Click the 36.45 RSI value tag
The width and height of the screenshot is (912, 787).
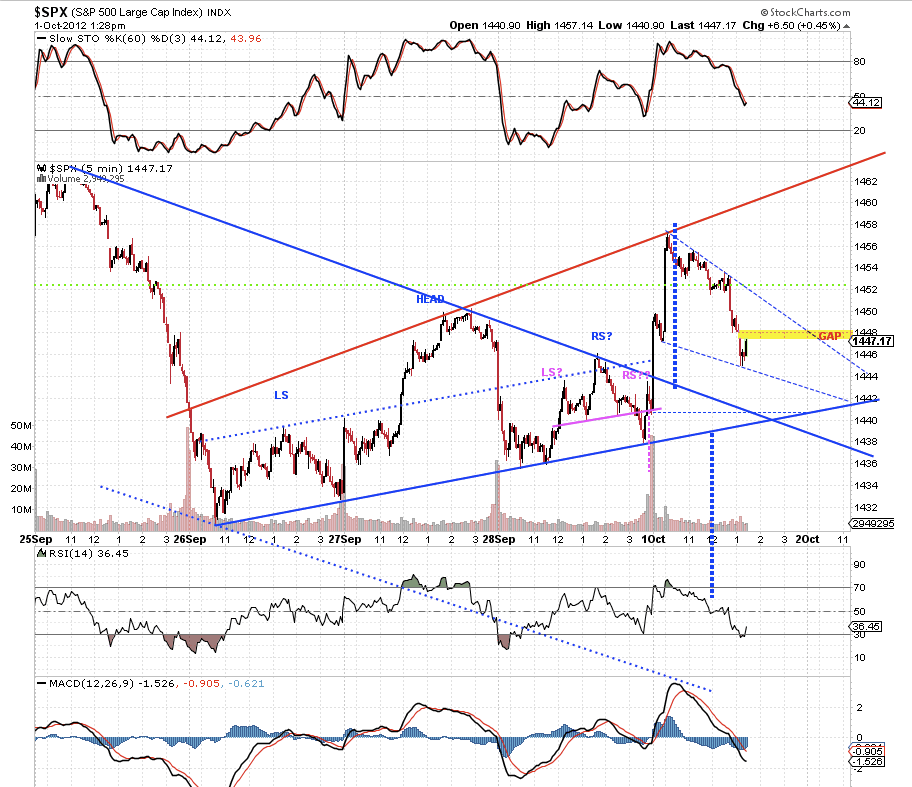866,626
